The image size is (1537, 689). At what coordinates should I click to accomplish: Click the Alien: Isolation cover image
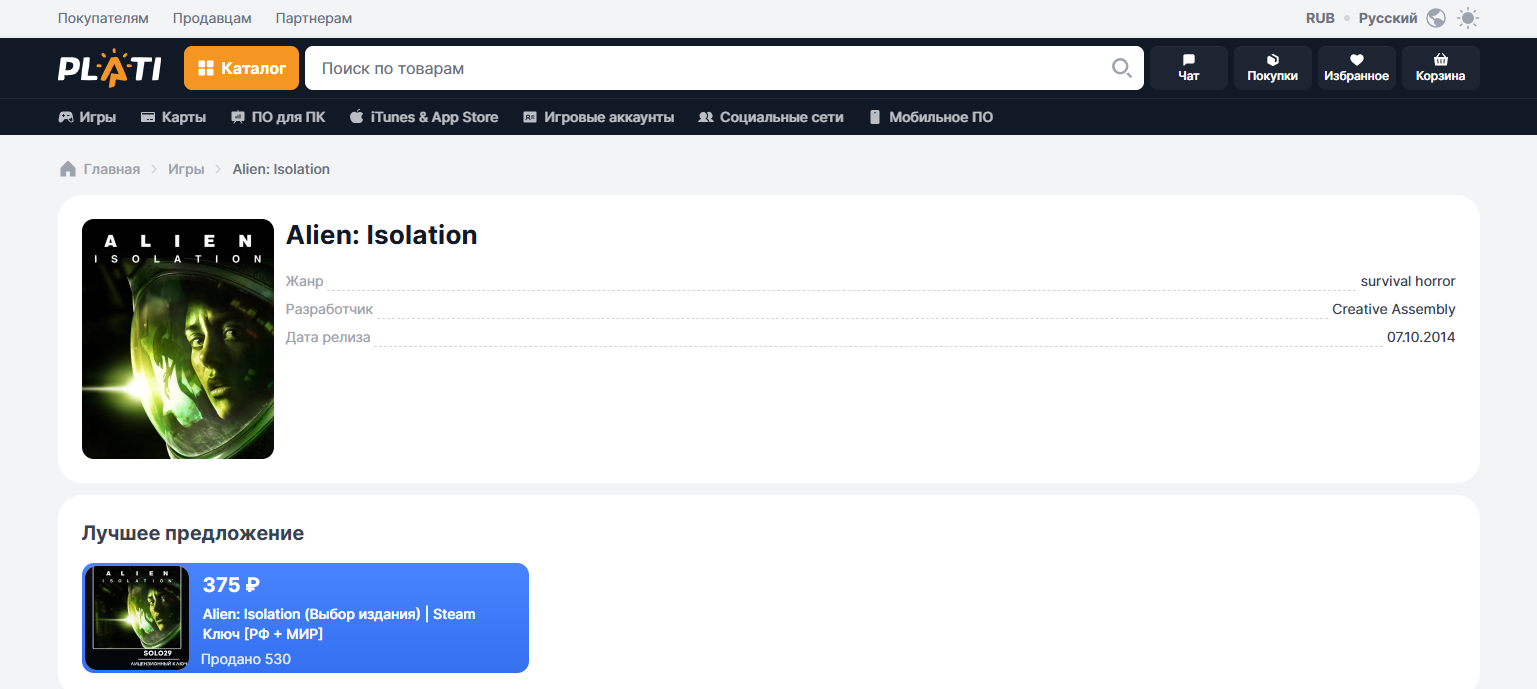click(178, 339)
